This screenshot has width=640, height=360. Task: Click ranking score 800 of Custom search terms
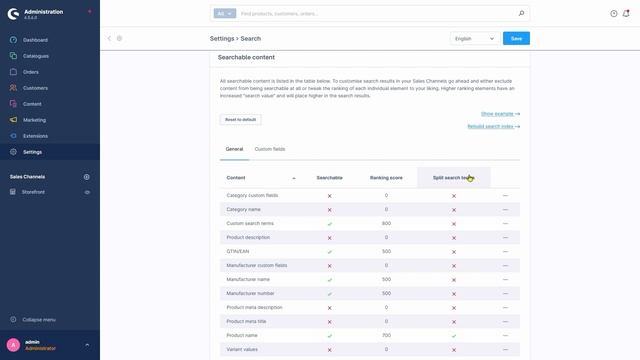[386, 223]
